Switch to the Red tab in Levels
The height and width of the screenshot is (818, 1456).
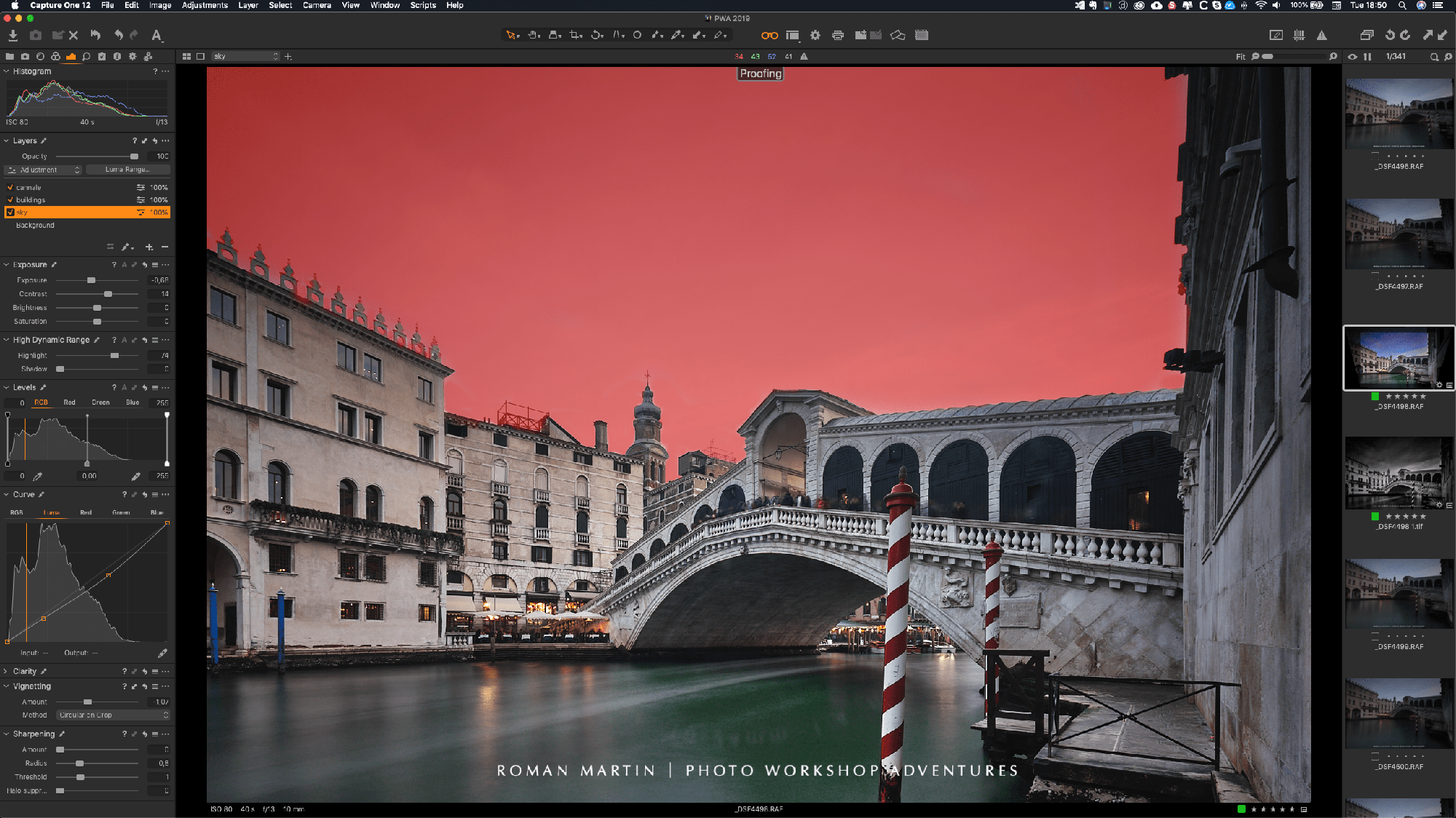(x=69, y=402)
